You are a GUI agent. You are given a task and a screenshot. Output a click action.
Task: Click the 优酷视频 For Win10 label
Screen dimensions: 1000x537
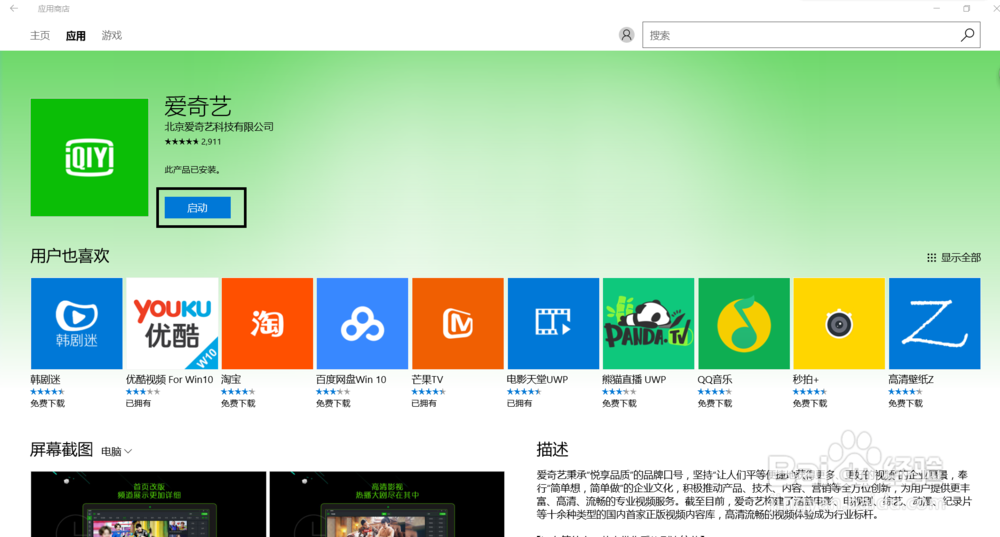click(170, 379)
